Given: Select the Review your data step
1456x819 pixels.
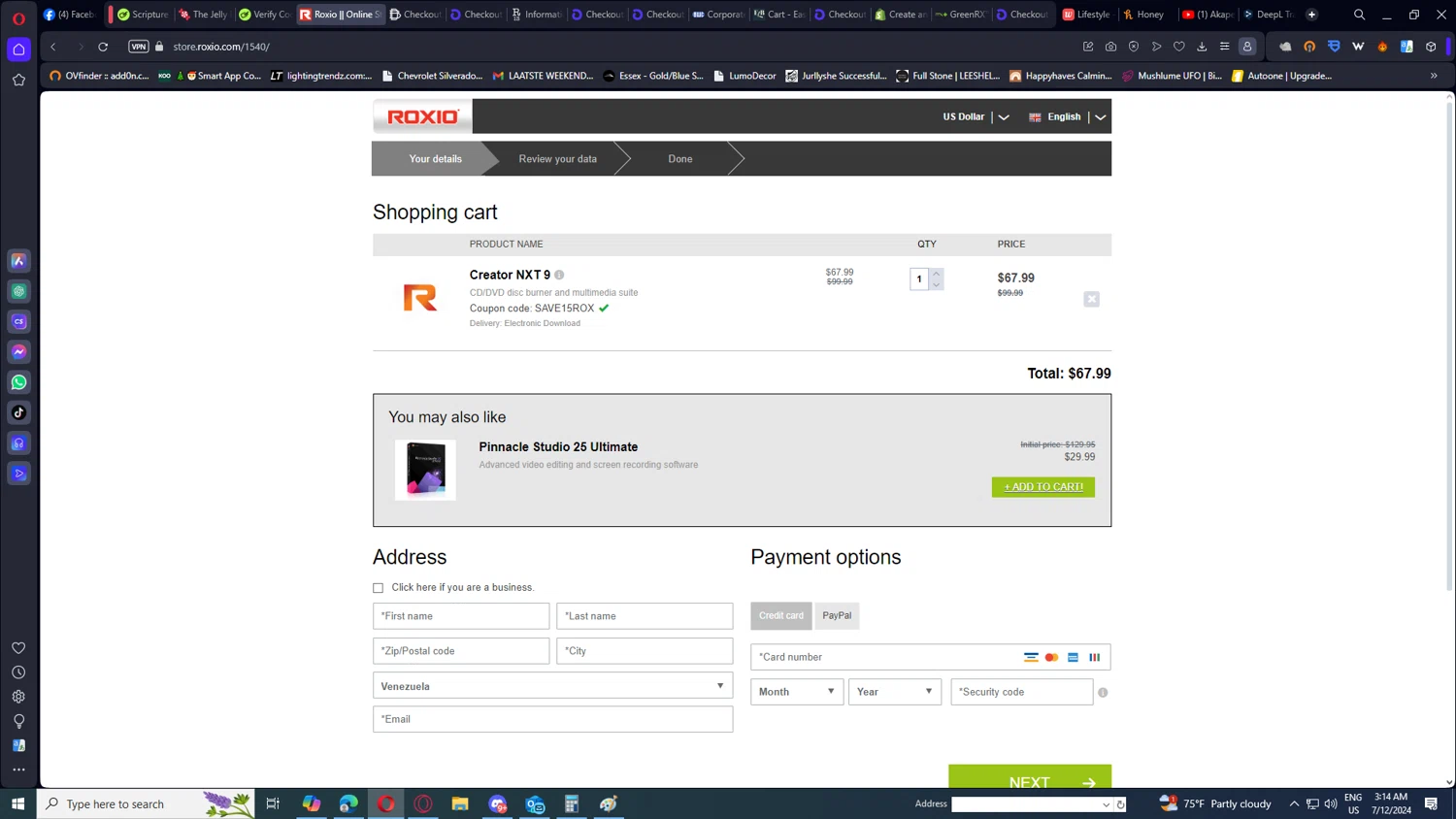Looking at the screenshot, I should tap(557, 158).
